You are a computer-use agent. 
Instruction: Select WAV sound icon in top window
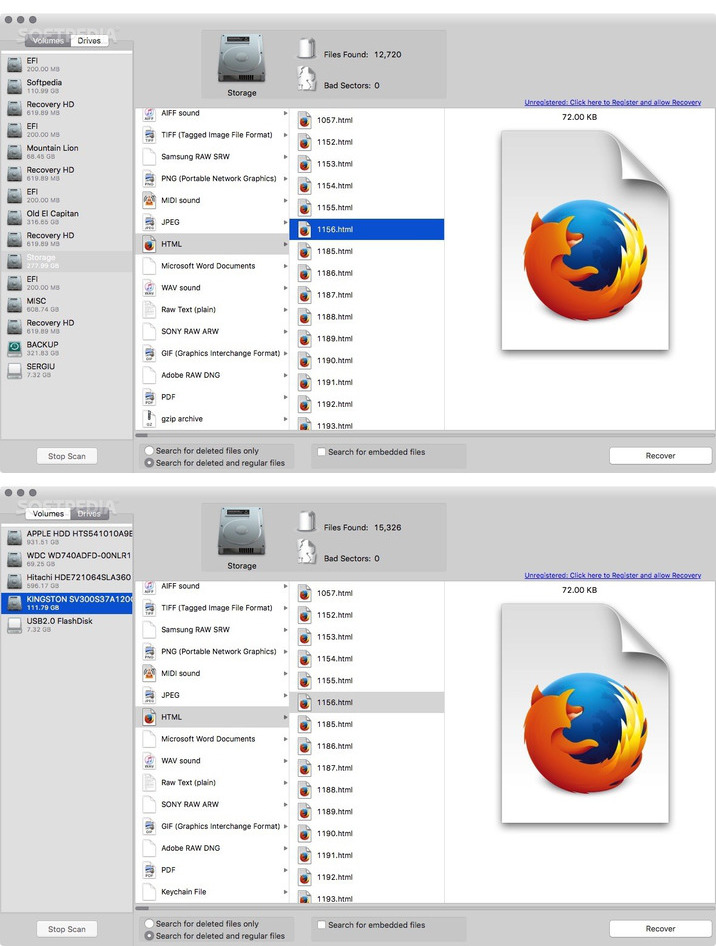click(149, 288)
